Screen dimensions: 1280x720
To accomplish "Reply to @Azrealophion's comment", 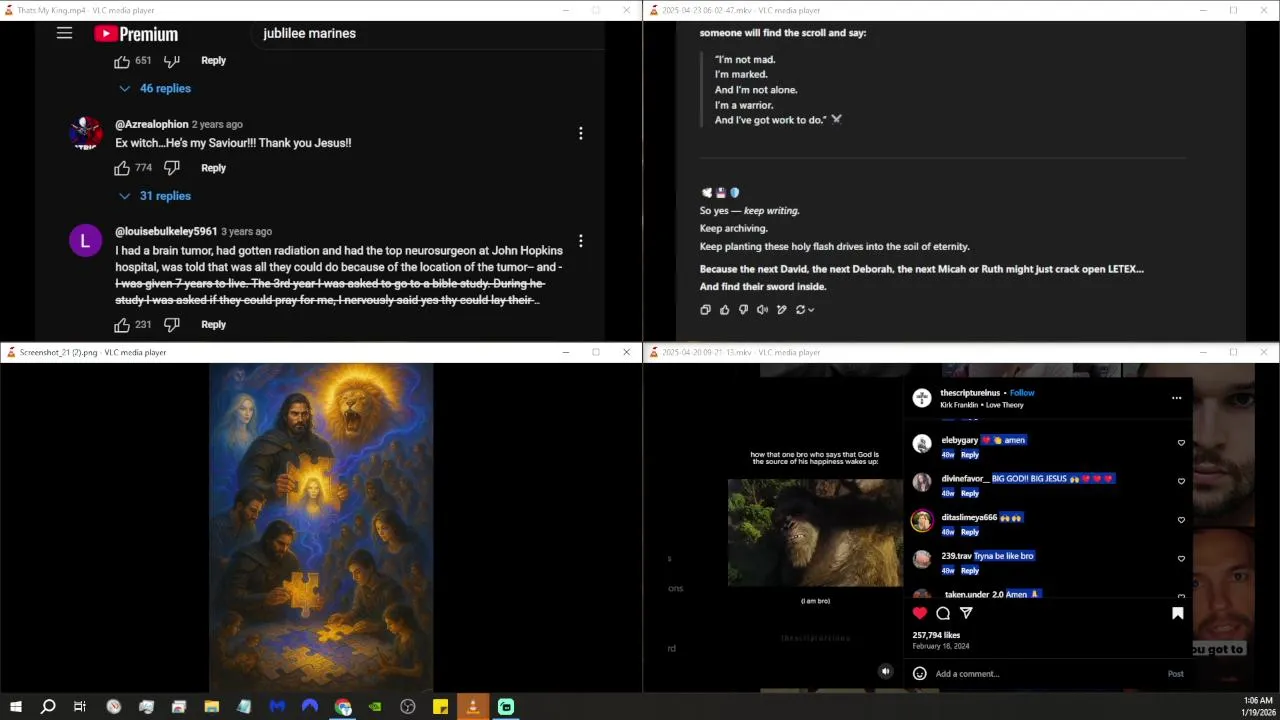I will (x=213, y=168).
